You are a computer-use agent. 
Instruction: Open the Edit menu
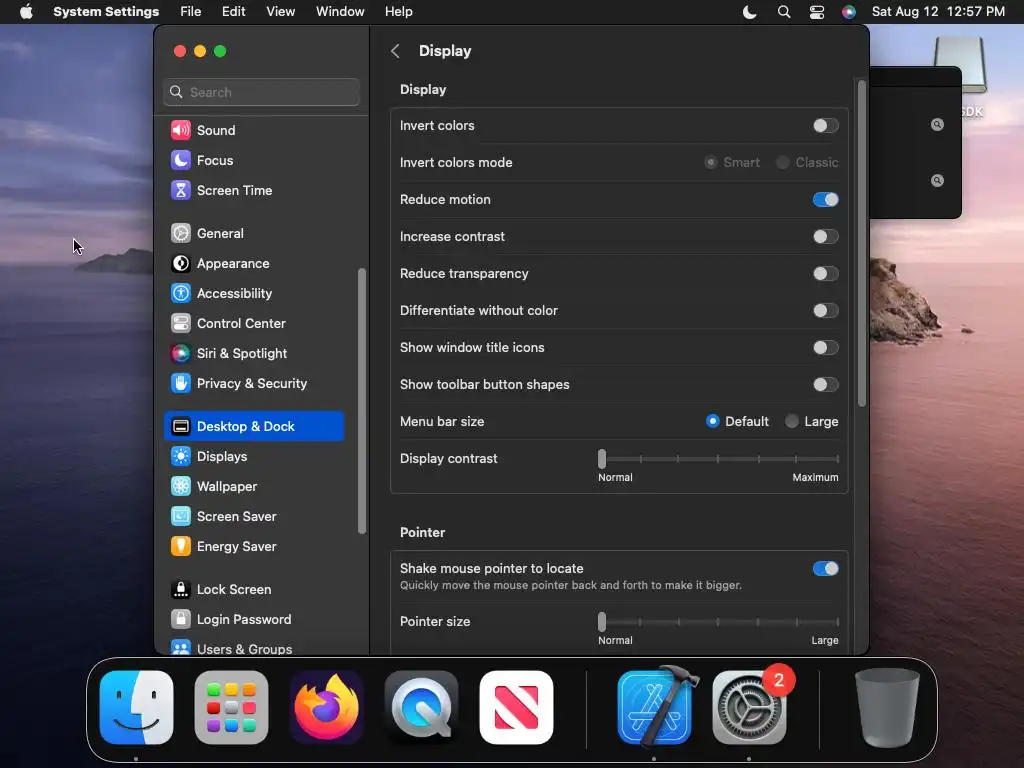pyautogui.click(x=233, y=12)
